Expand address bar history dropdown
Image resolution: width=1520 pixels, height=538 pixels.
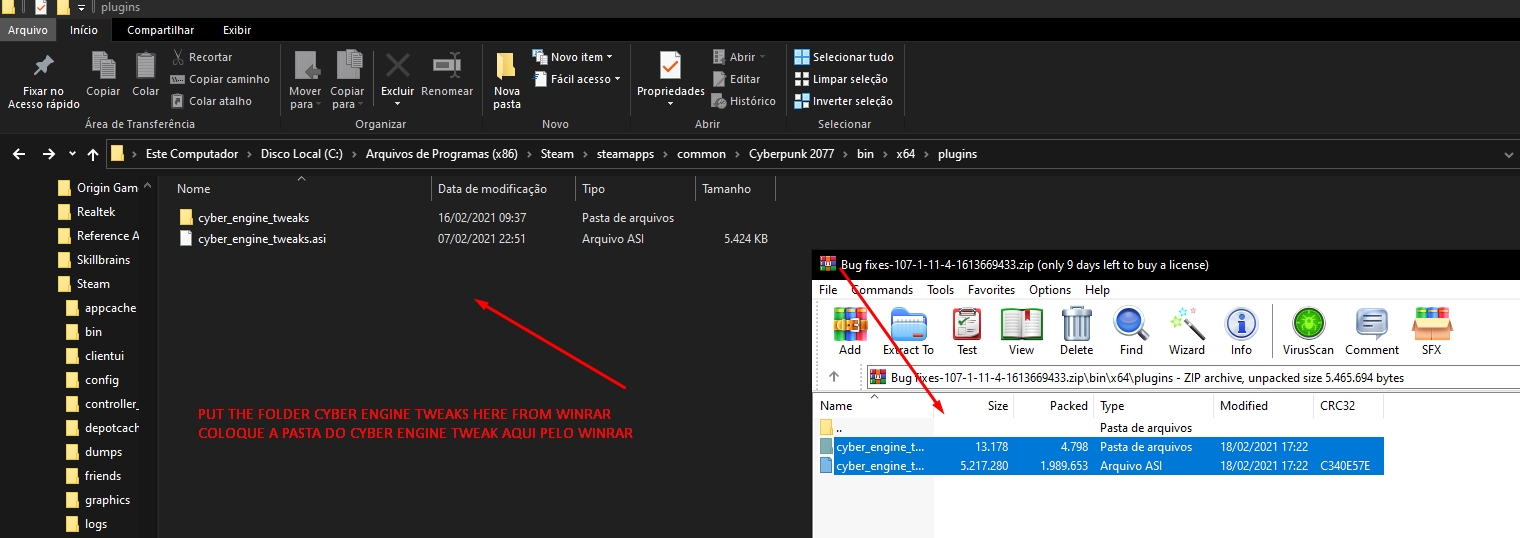tap(1509, 155)
